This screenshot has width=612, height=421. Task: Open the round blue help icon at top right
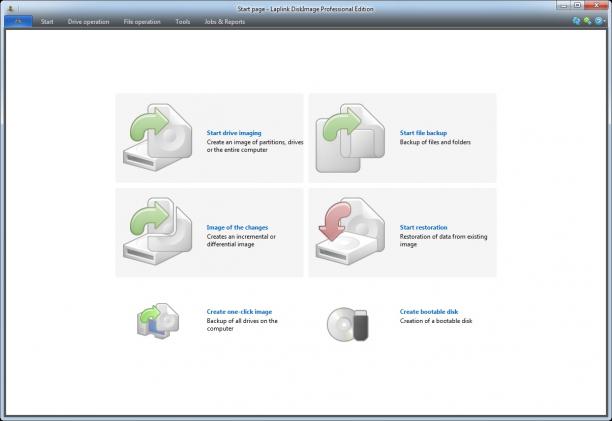tap(598, 21)
